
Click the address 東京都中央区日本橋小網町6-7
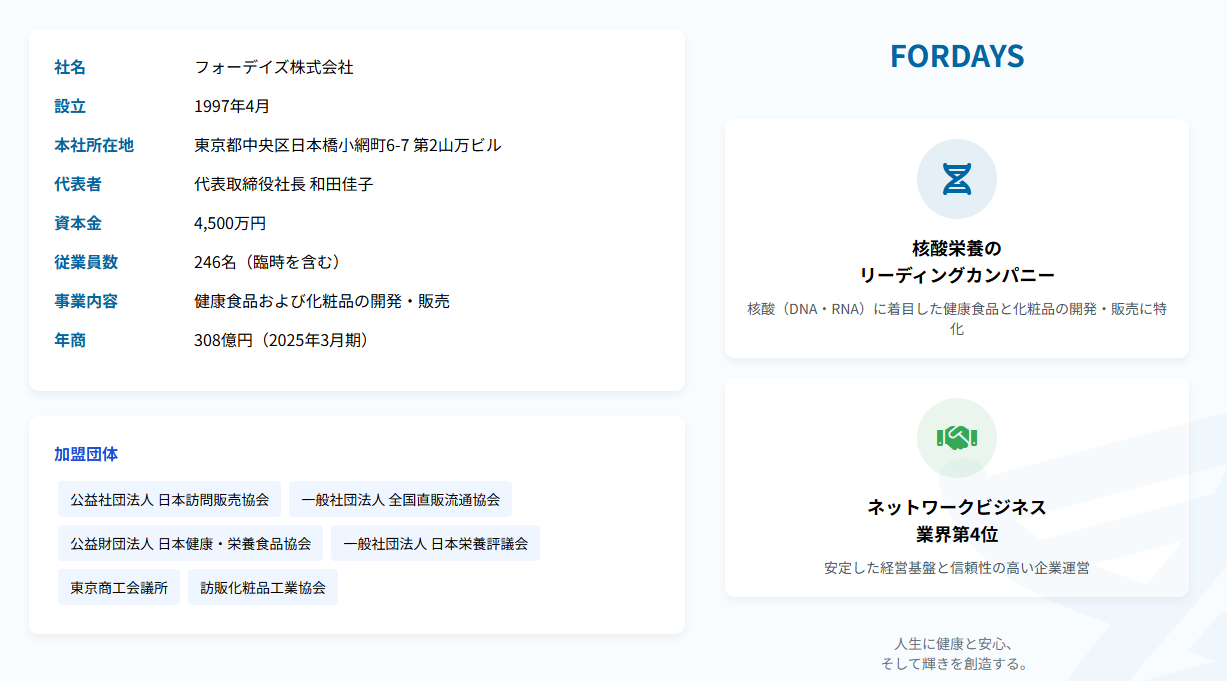click(302, 145)
